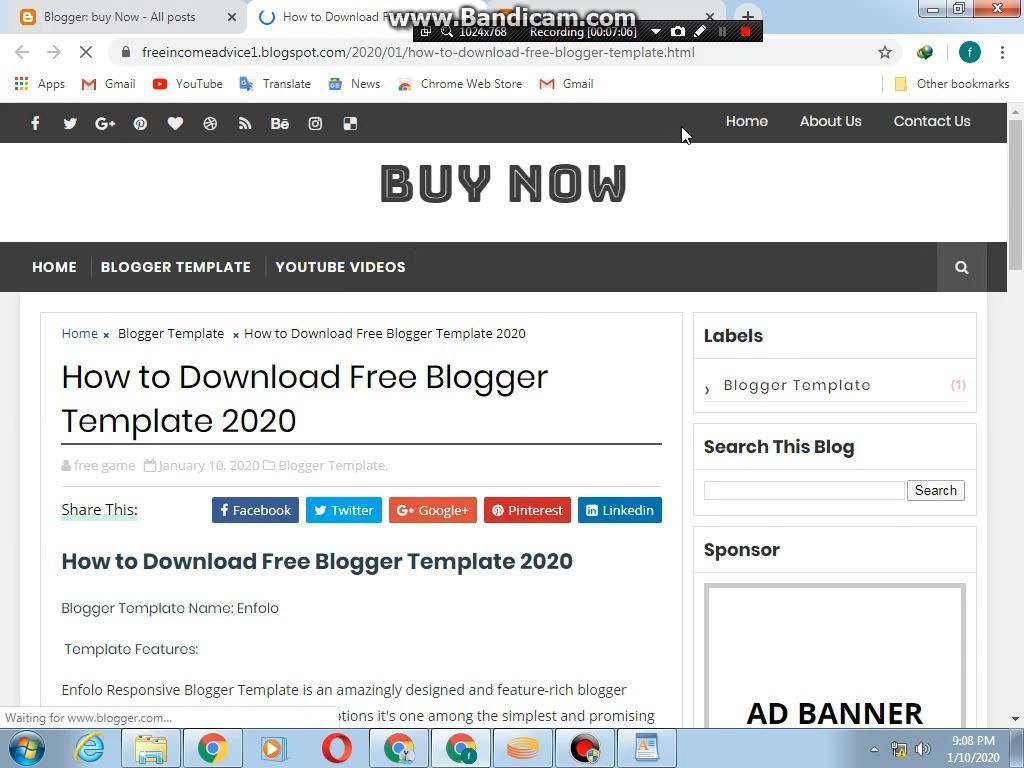Open the YOUTUBE VIDEOS nav item
Image resolution: width=1024 pixels, height=768 pixels.
pyautogui.click(x=340, y=267)
